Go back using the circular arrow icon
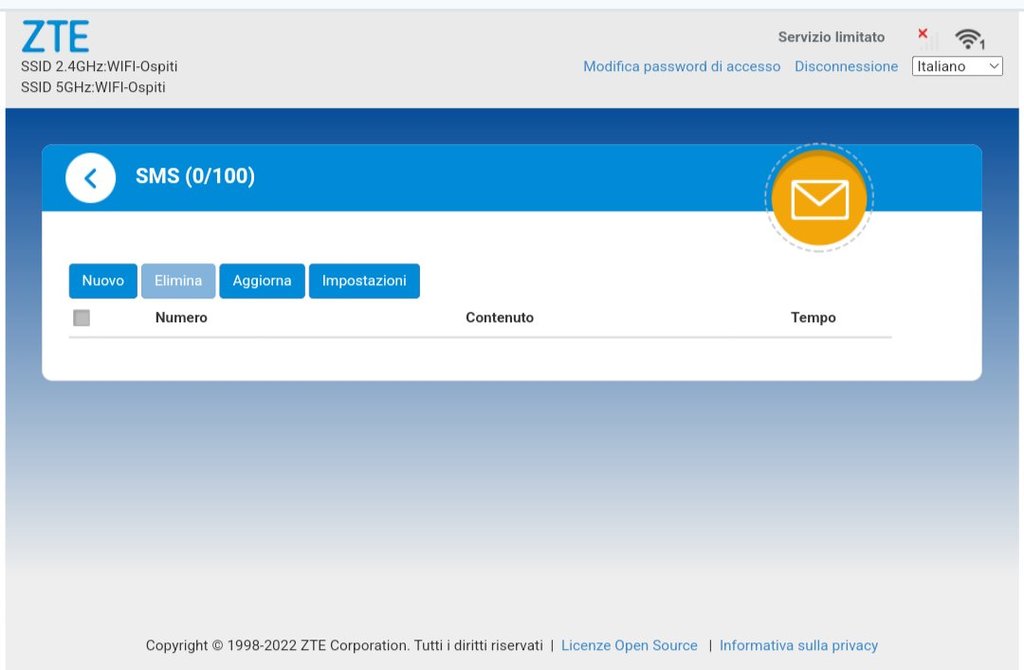1024x670 pixels. pos(91,178)
